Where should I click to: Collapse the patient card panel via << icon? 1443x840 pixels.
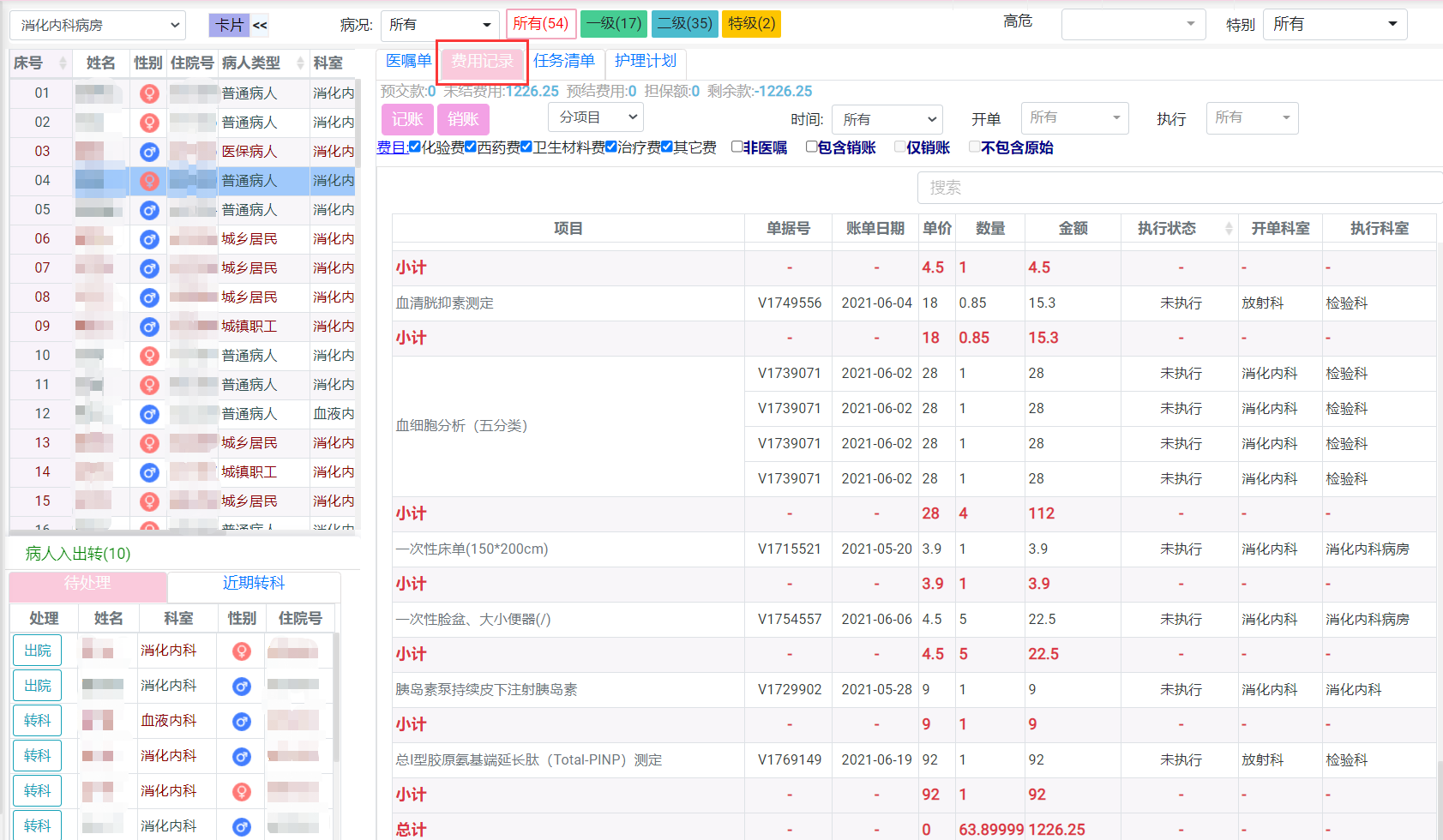pos(260,26)
